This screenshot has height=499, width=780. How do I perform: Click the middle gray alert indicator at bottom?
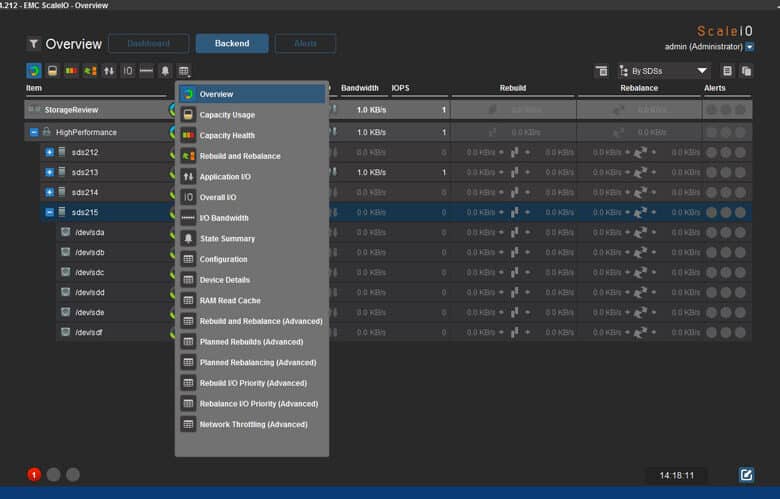click(53, 475)
